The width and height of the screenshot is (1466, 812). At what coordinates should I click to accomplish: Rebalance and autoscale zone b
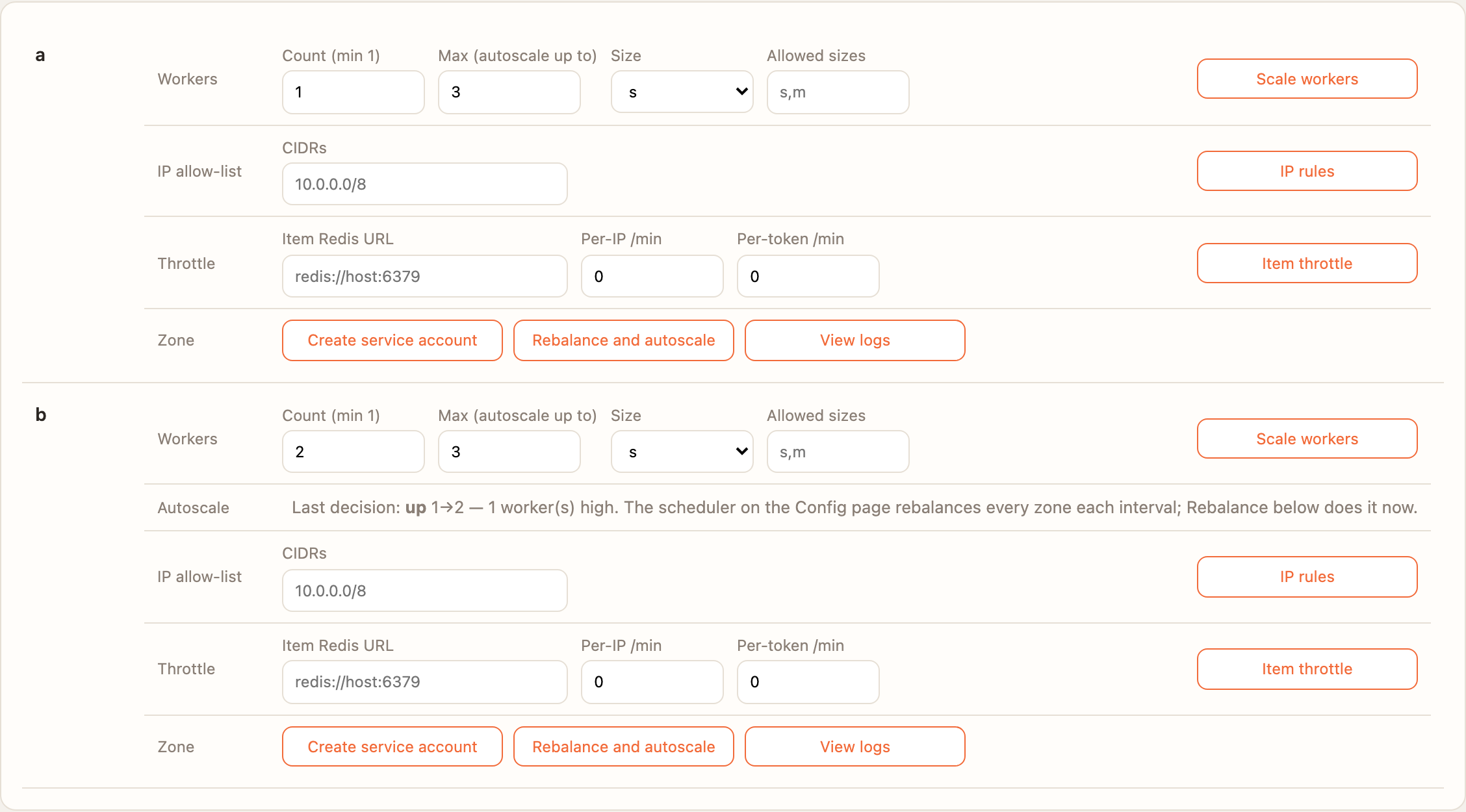[x=624, y=746]
